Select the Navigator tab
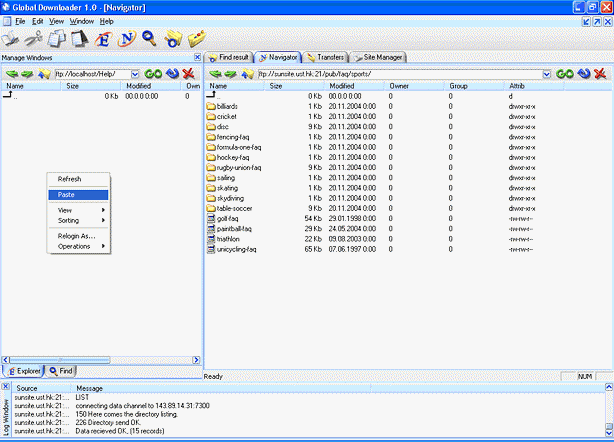This screenshot has height=442, width=614. 278,58
